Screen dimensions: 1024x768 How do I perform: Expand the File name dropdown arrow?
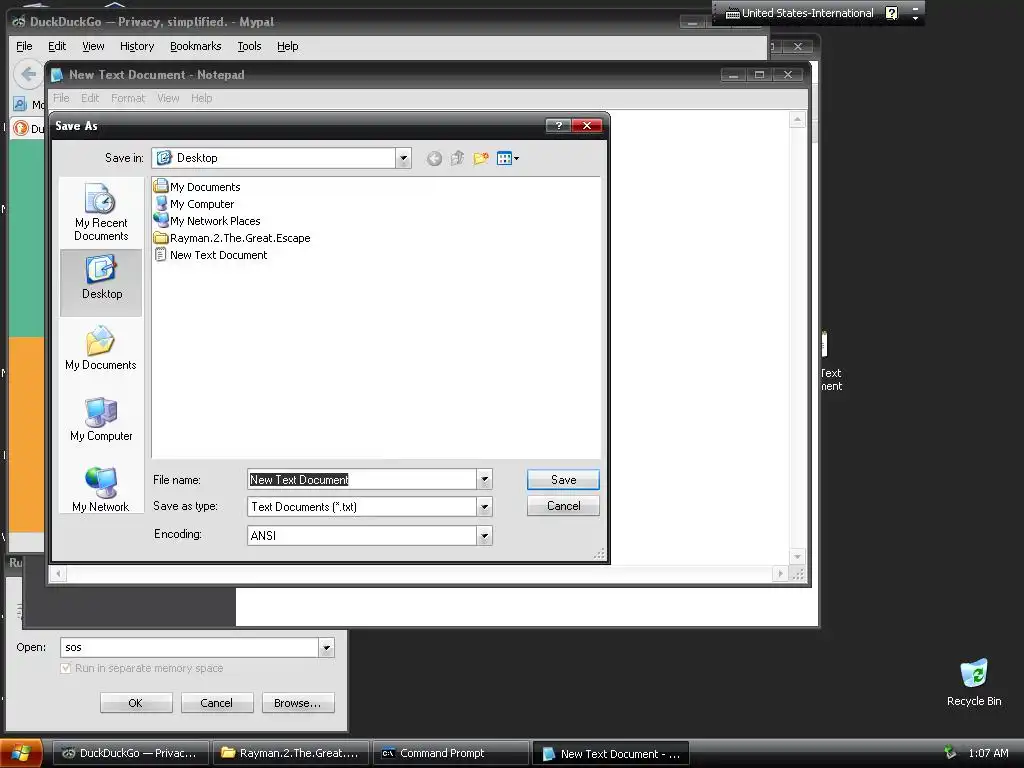(x=484, y=479)
